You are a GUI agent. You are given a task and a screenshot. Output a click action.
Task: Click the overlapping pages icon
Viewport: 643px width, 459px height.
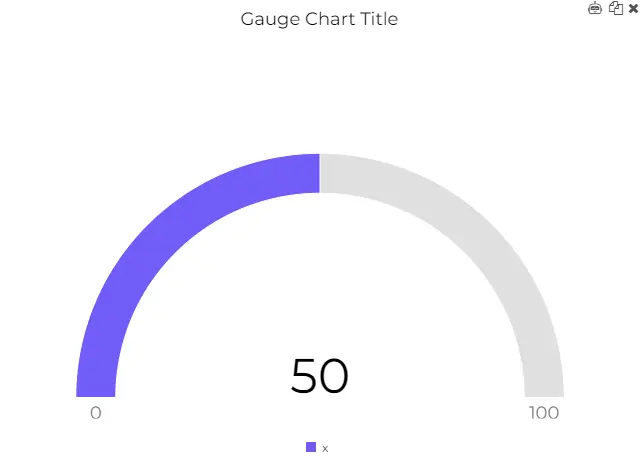pos(616,8)
